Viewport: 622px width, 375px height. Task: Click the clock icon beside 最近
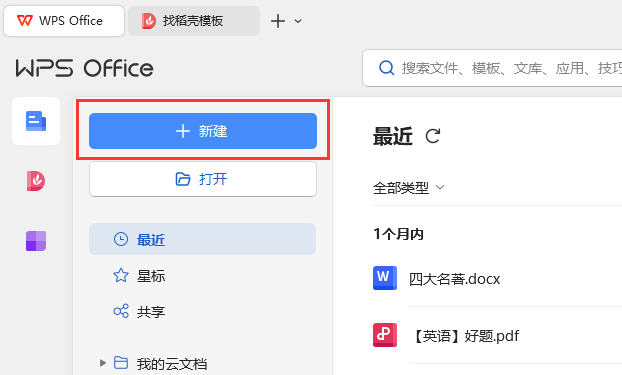coord(121,239)
